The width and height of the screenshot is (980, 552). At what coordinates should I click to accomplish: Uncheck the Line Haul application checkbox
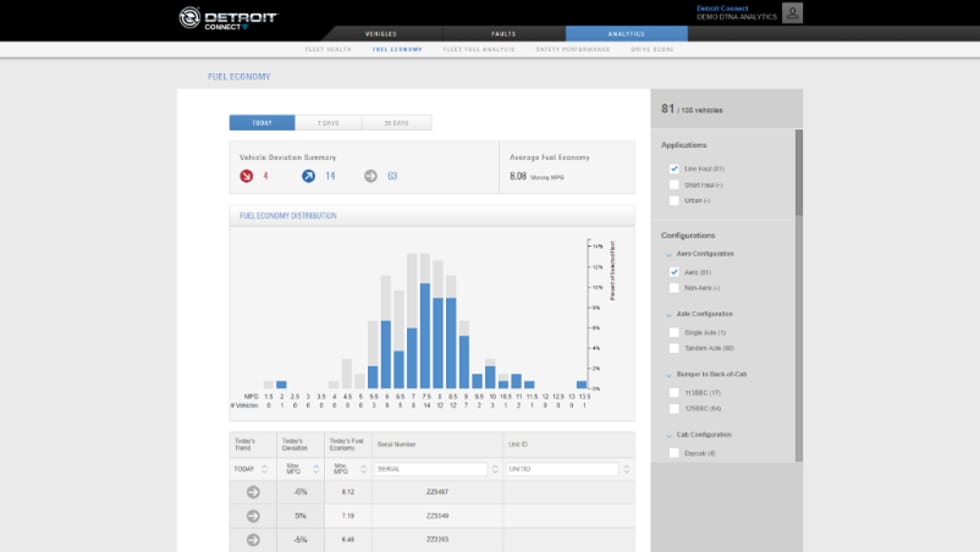pyautogui.click(x=674, y=169)
